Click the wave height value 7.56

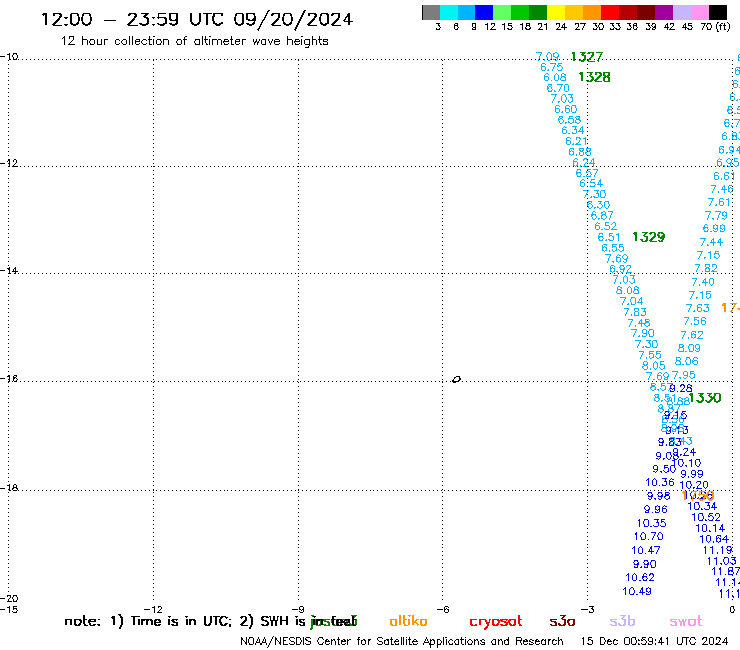[695, 321]
